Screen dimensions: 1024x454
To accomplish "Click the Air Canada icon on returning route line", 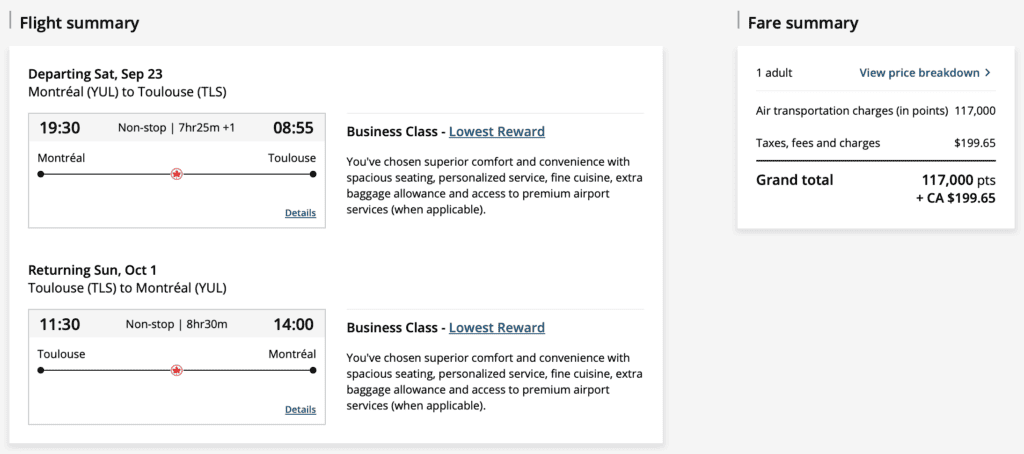I will [177, 370].
